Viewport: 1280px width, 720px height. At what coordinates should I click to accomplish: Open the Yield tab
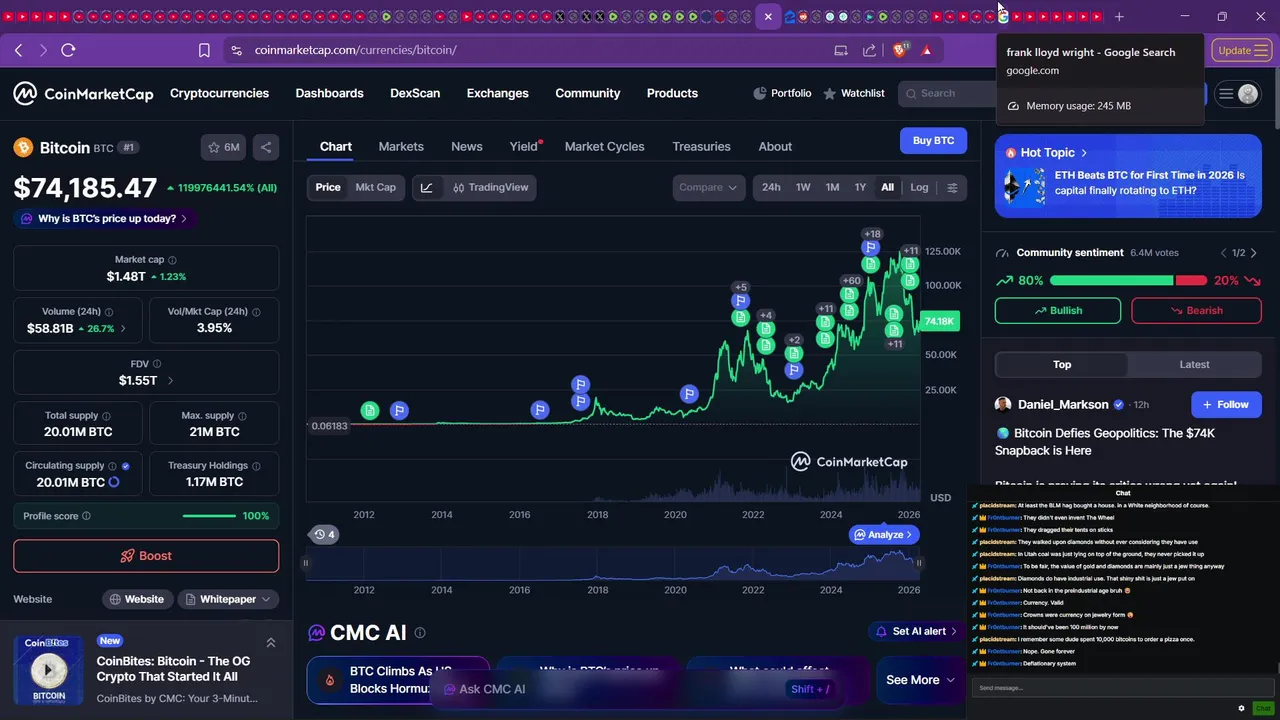point(524,147)
